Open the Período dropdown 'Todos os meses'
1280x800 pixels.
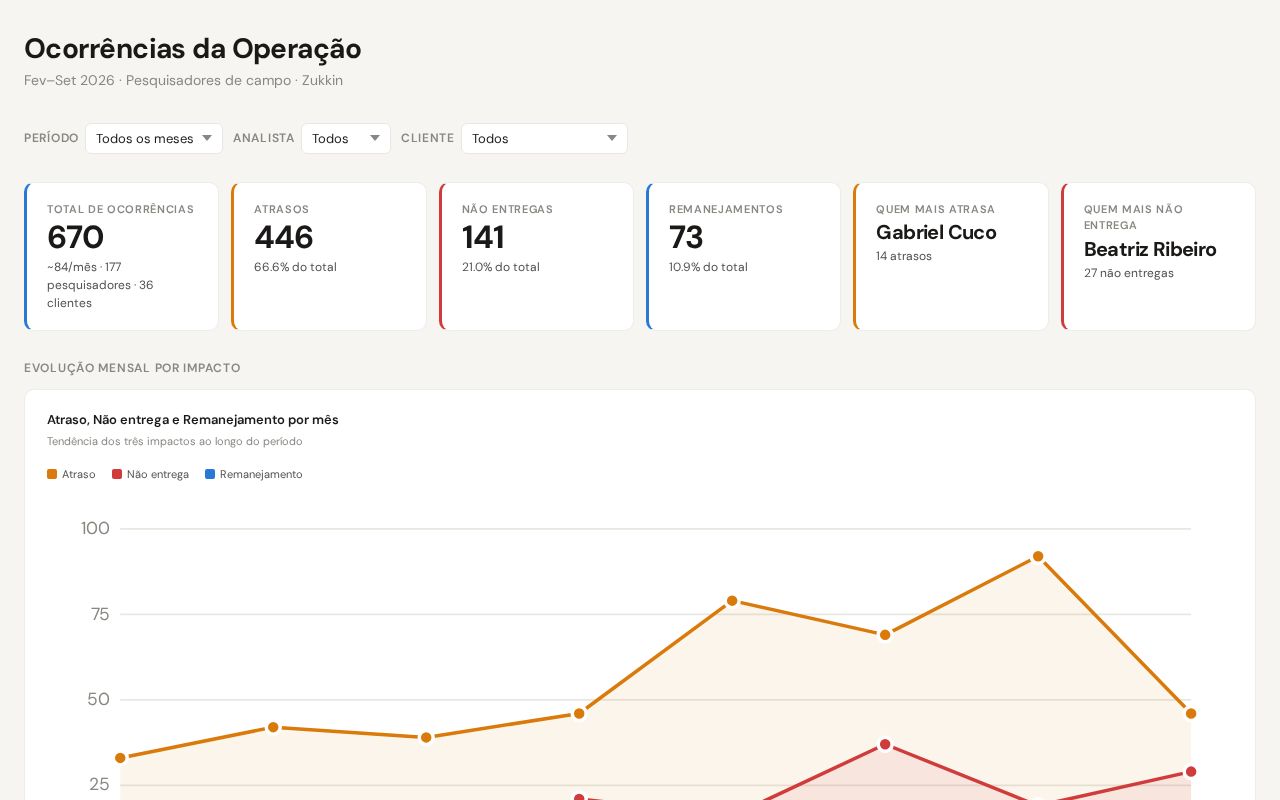(154, 138)
